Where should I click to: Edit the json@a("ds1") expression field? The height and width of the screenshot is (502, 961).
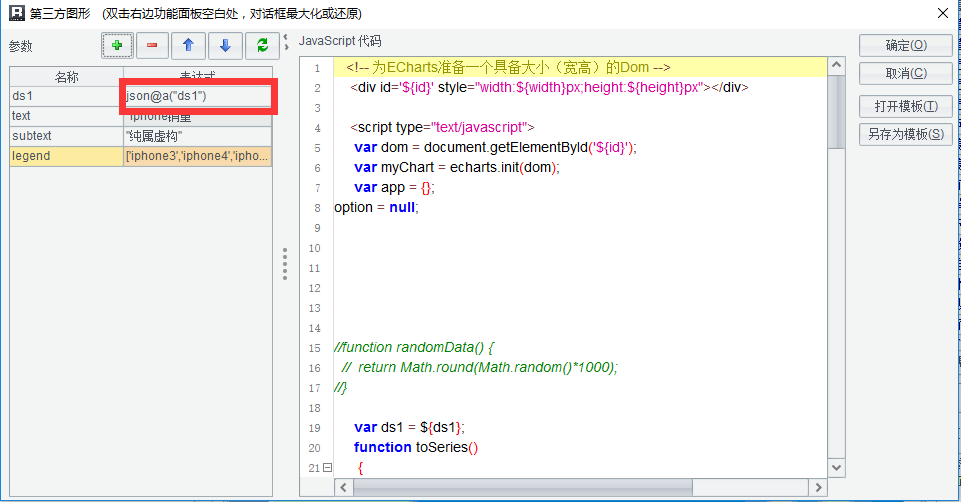click(196, 96)
